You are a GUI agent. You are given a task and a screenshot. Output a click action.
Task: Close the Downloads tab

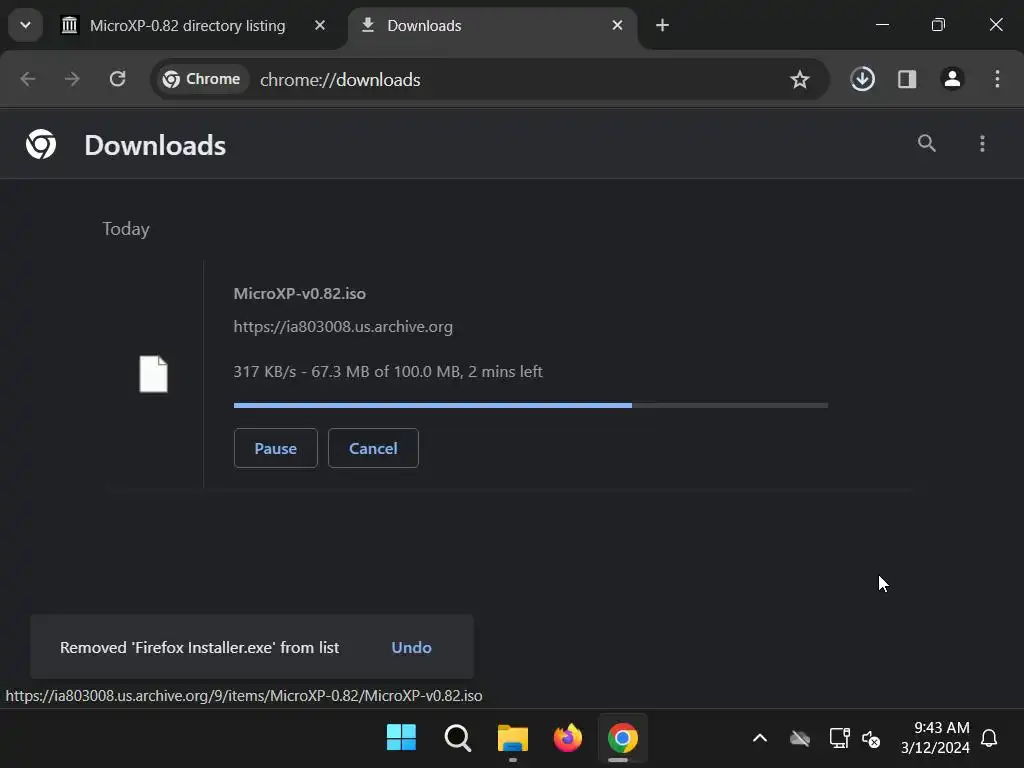click(617, 25)
